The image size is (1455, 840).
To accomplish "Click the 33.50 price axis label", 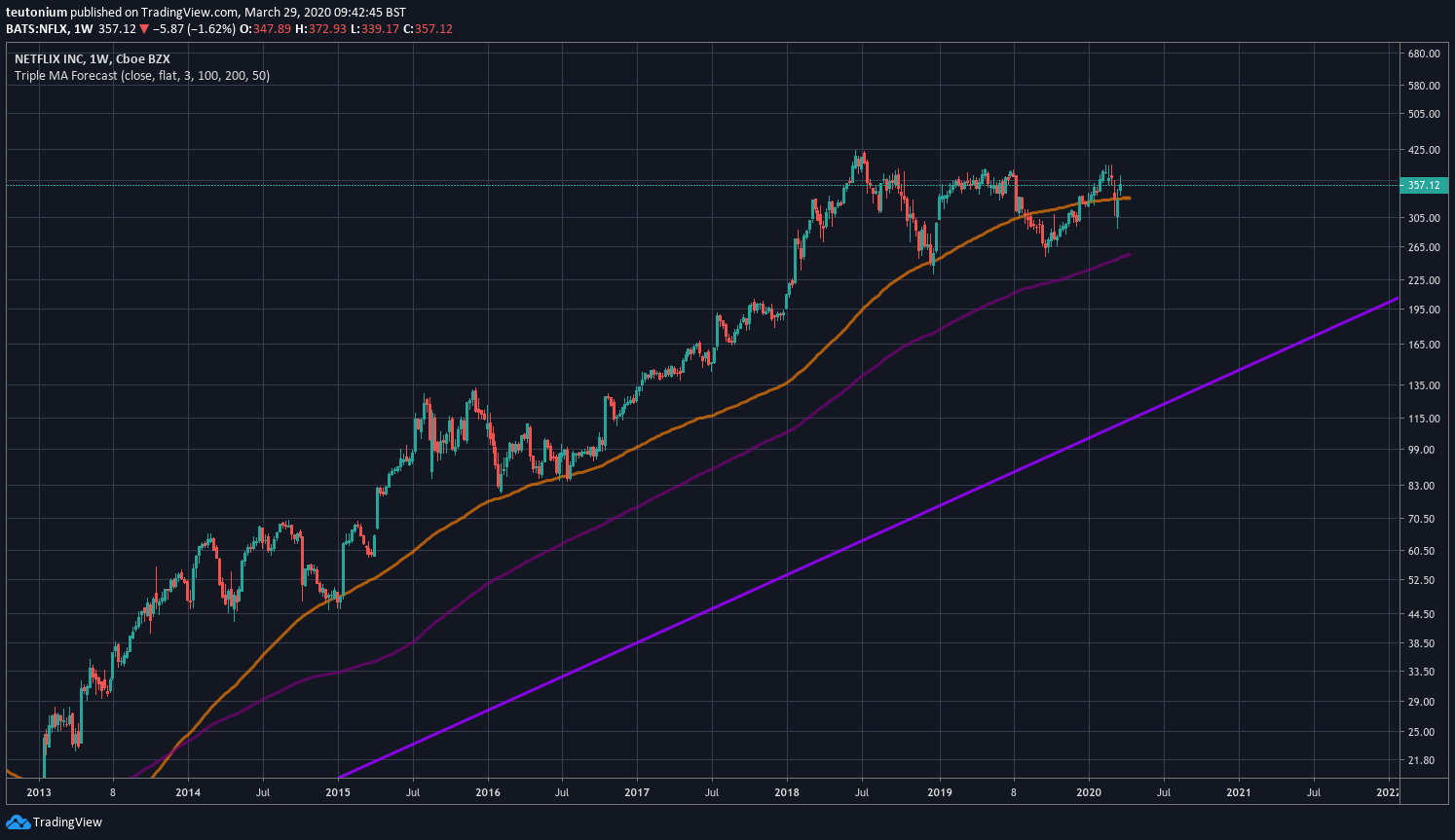I will pyautogui.click(x=1422, y=672).
